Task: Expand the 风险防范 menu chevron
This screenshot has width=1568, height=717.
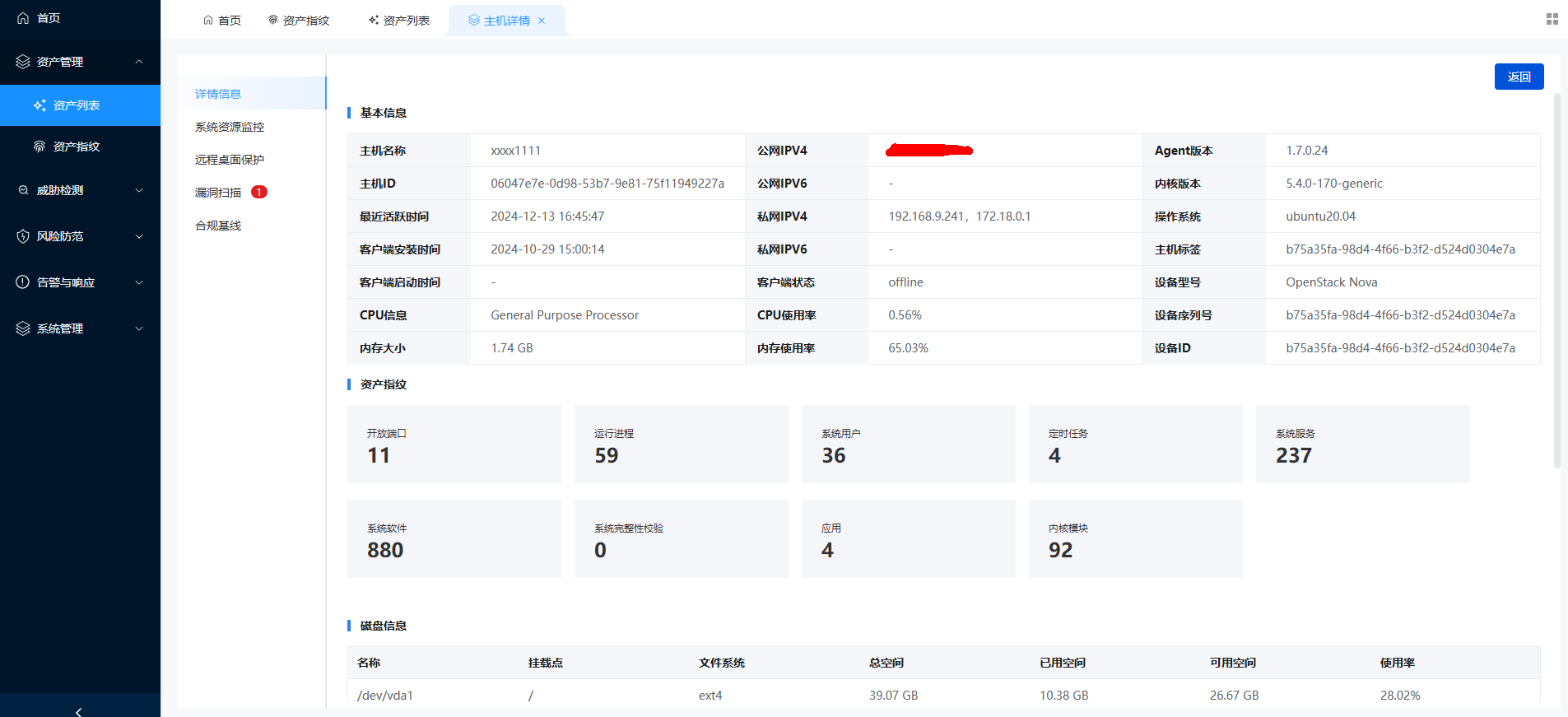Action: (x=139, y=236)
